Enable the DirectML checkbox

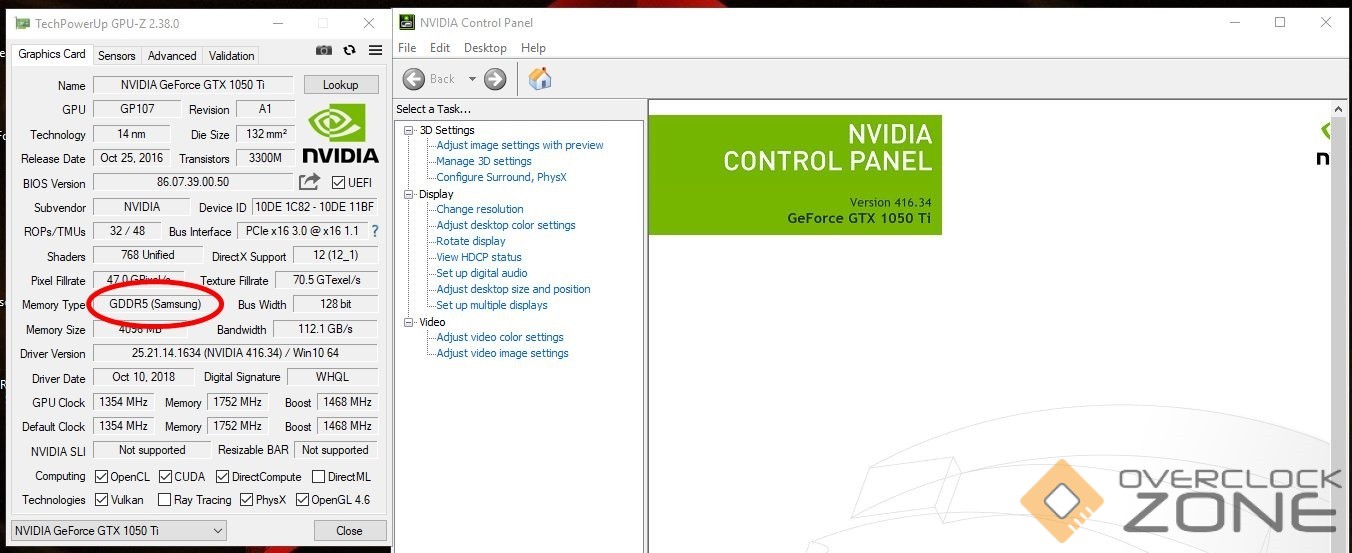tap(319, 477)
